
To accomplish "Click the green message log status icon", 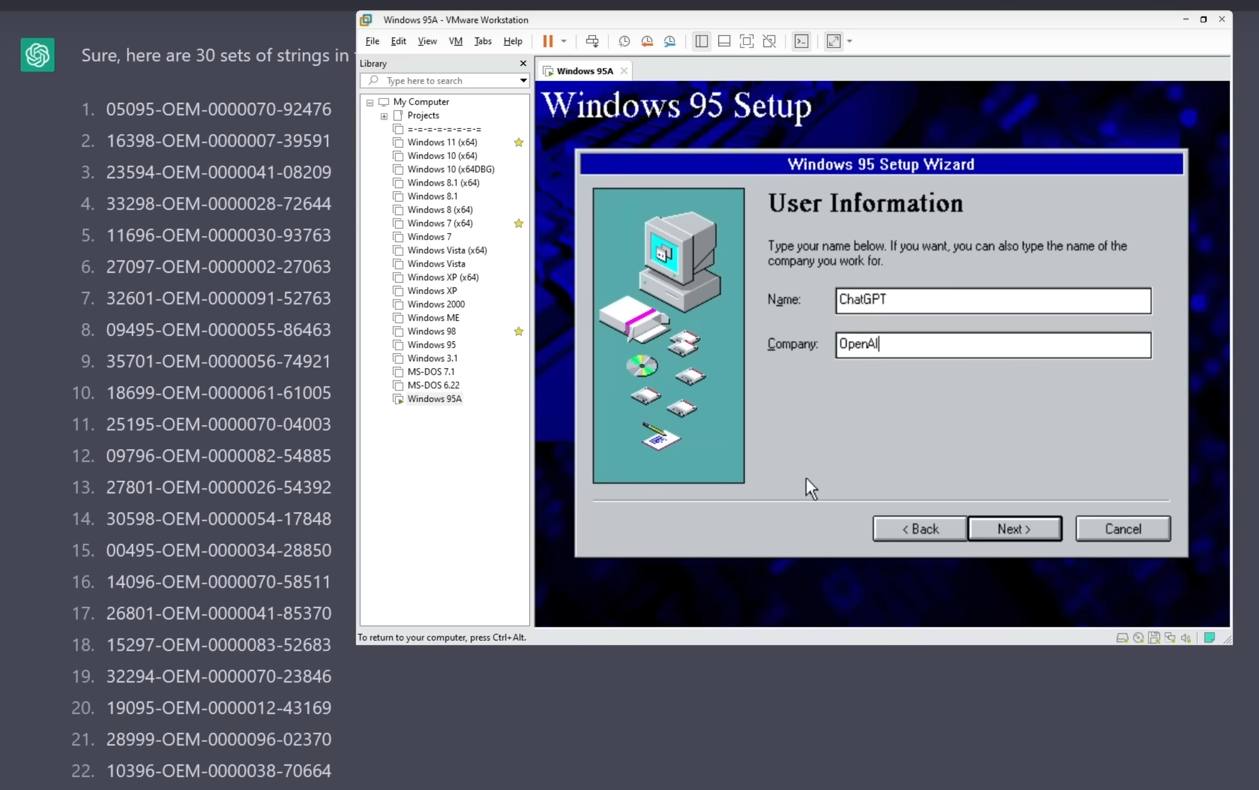I will (1209, 638).
